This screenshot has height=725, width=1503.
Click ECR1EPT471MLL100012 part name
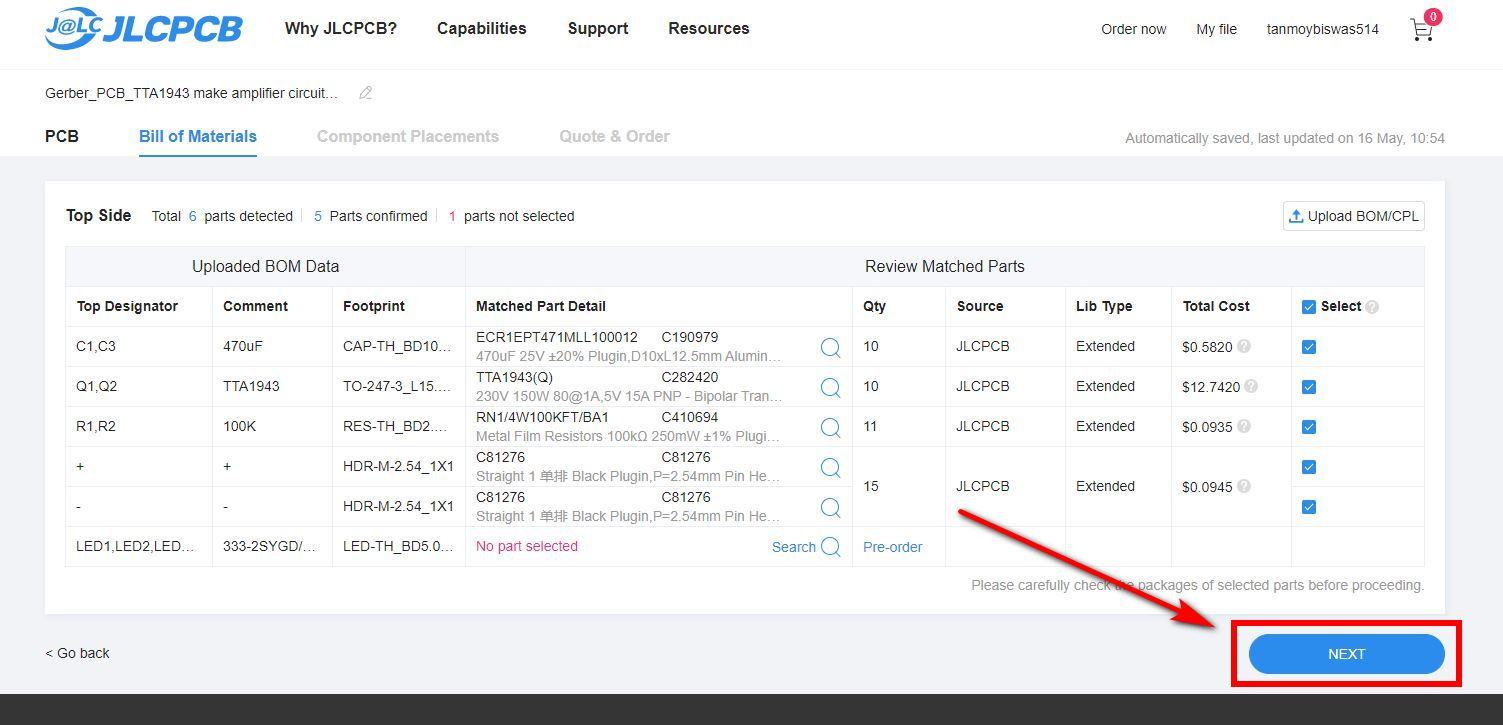click(557, 337)
